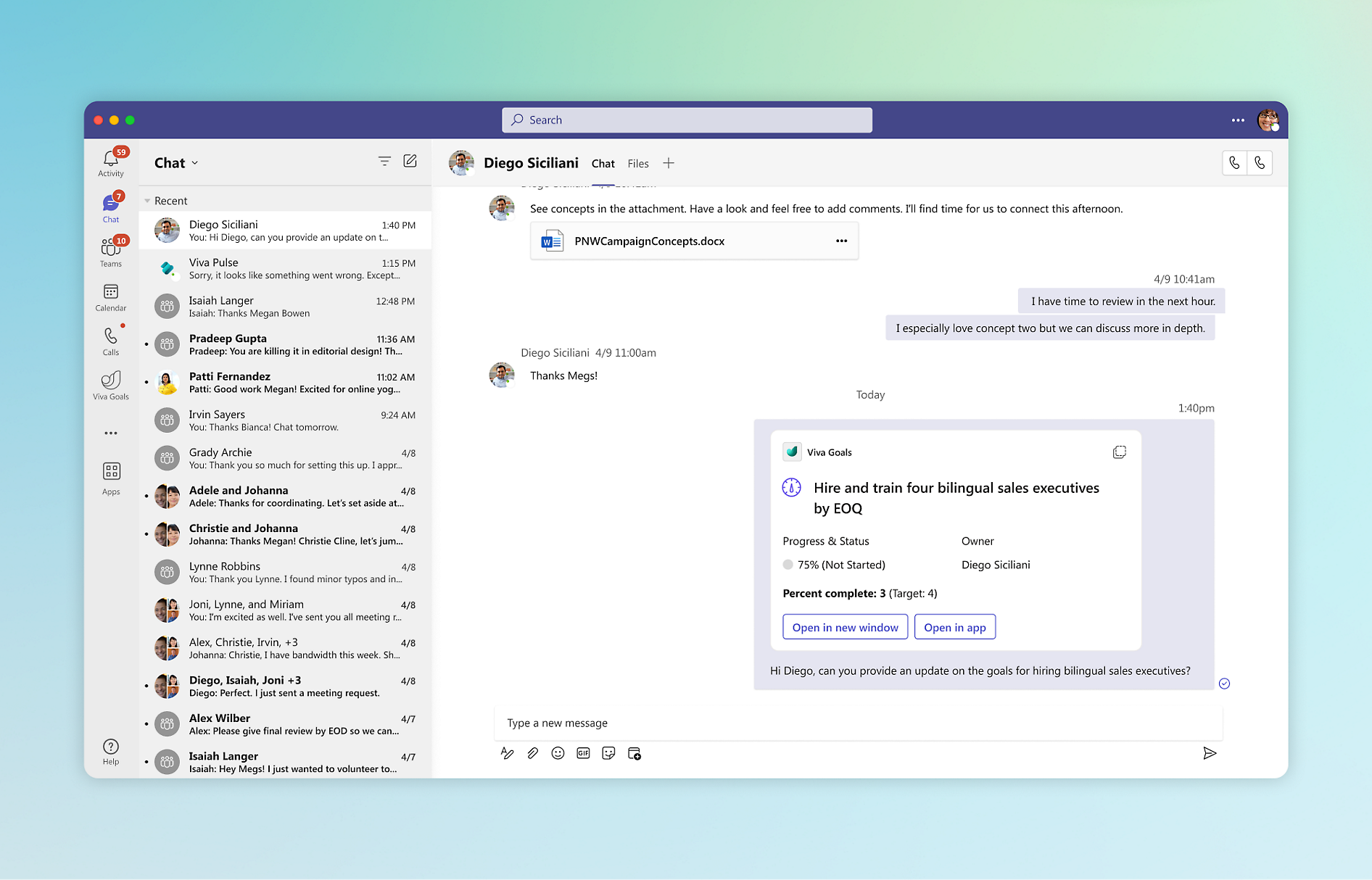This screenshot has height=880, width=1372.
Task: Click the Type a new message field
Action: [x=858, y=723]
